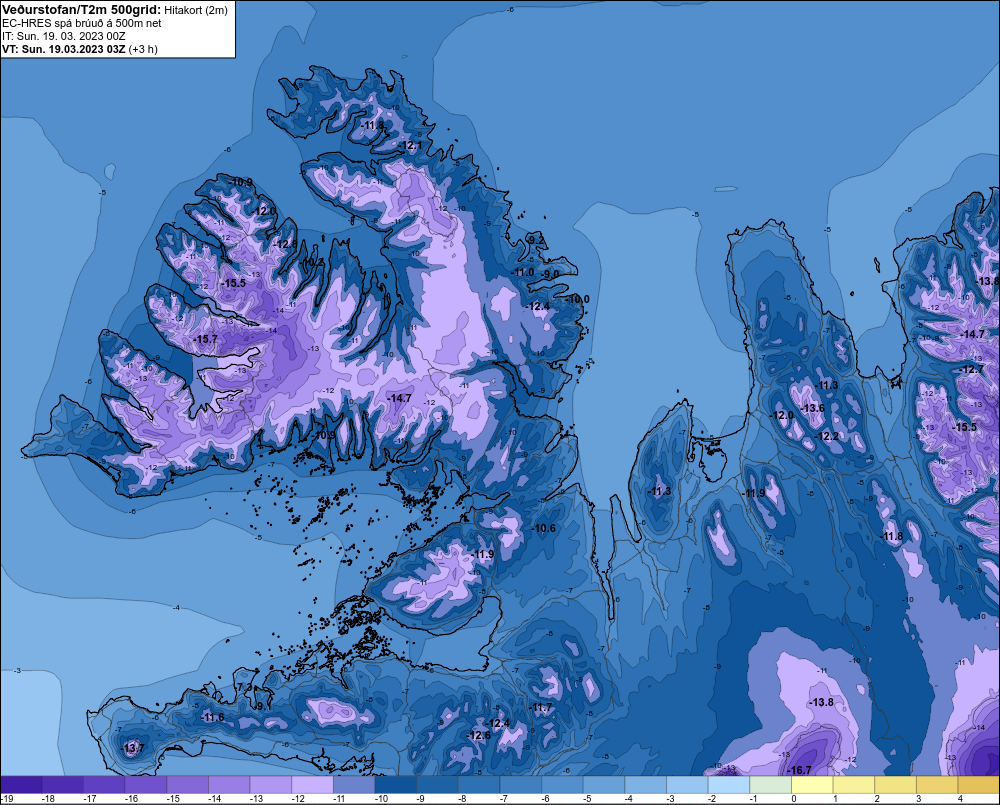This screenshot has height=805, width=1000.
Task: Pick the legend swatch between -5 and -4
Action: tap(603, 785)
